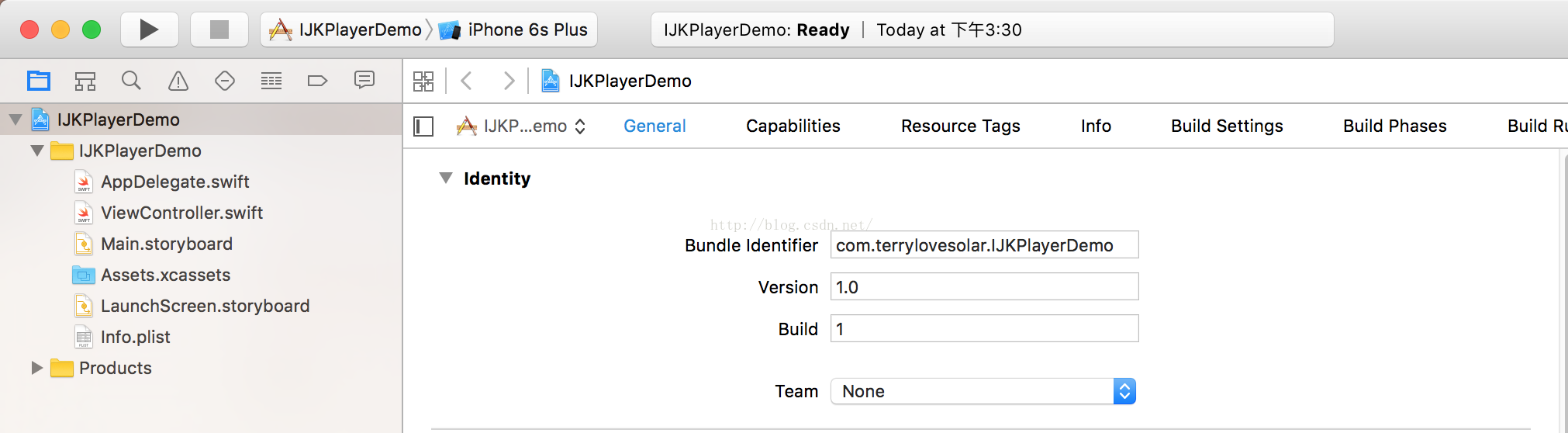Image resolution: width=1568 pixels, height=433 pixels.
Task: Expand the Products folder
Action: [x=36, y=368]
